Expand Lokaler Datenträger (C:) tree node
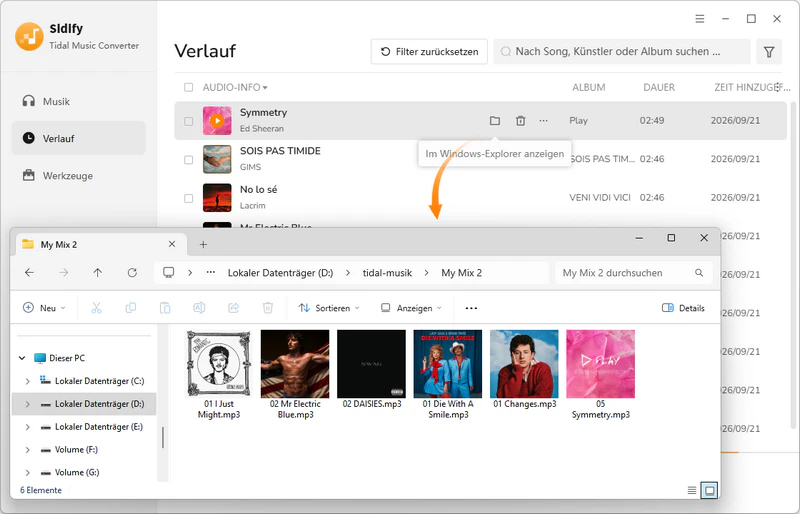Viewport: 800px width, 514px height. [x=28, y=381]
